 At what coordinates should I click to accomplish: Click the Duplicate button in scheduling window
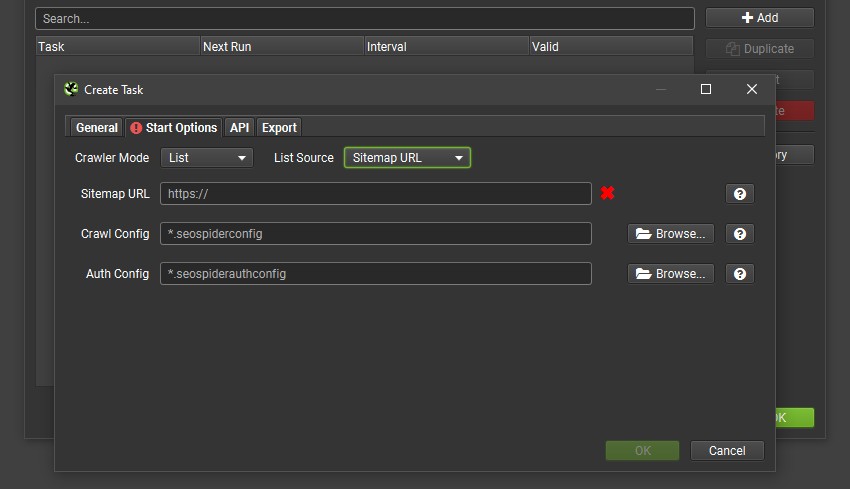[759, 49]
